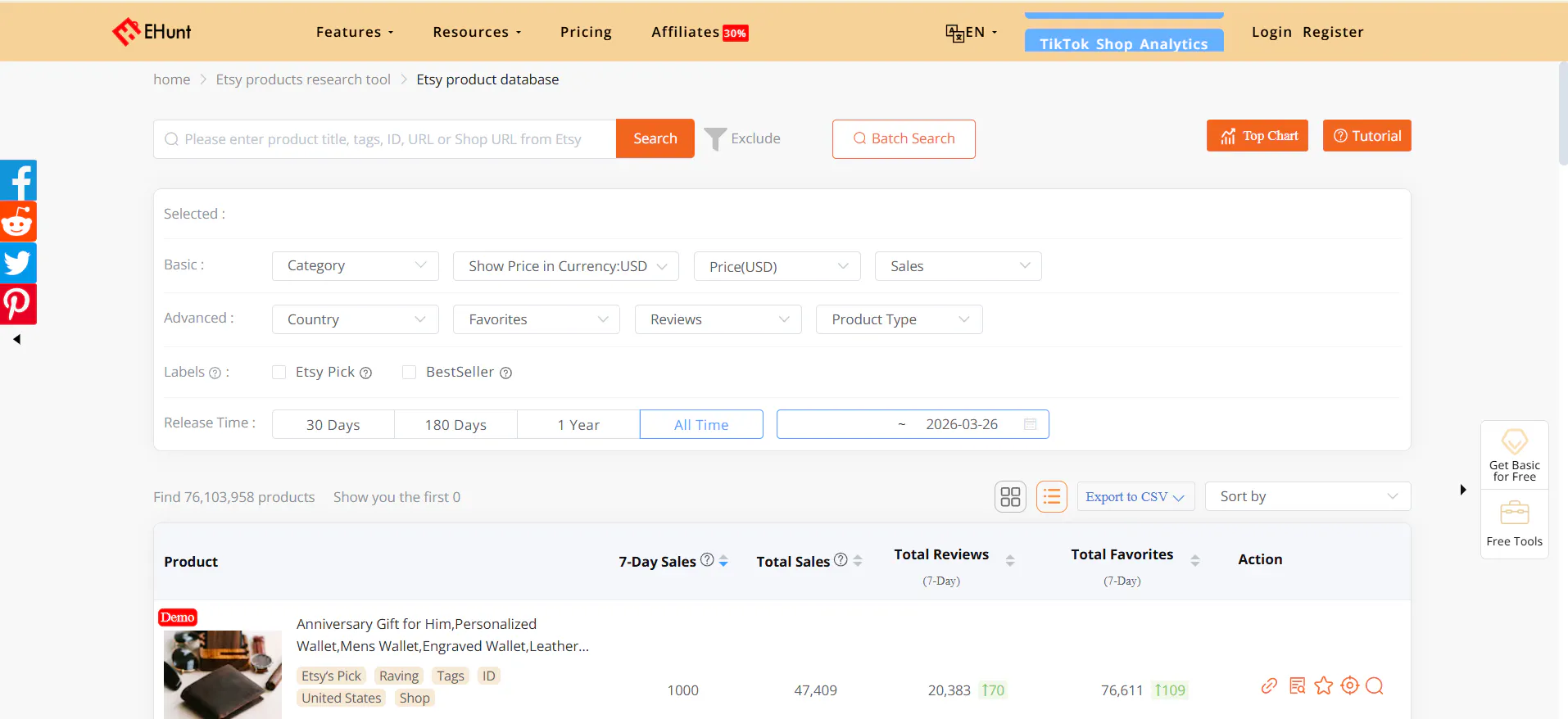Viewport: 1568px width, 719px height.
Task: Click the release date range field
Action: [913, 424]
